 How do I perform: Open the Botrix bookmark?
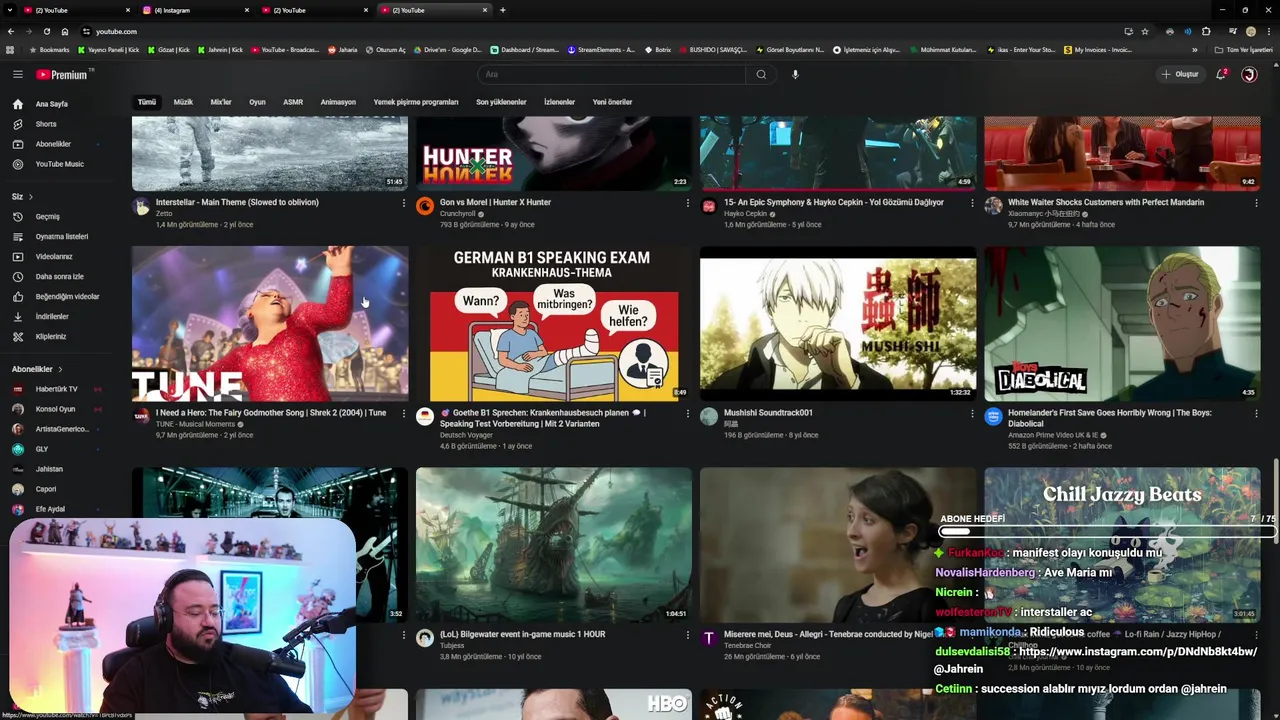pyautogui.click(x=658, y=49)
